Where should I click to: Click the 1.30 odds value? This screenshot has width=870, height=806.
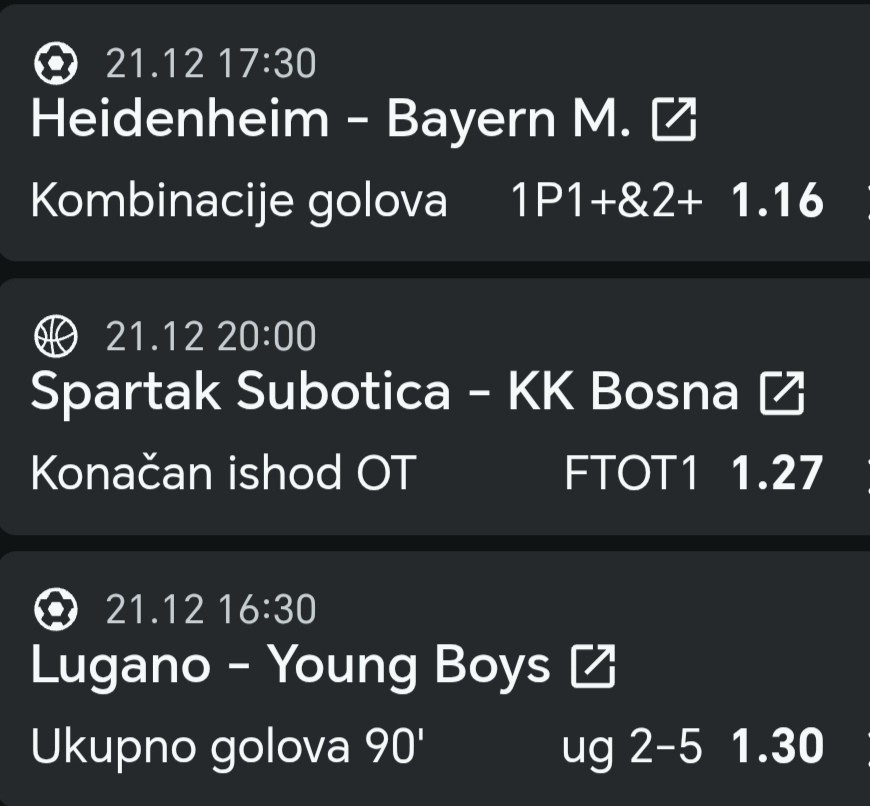777,746
